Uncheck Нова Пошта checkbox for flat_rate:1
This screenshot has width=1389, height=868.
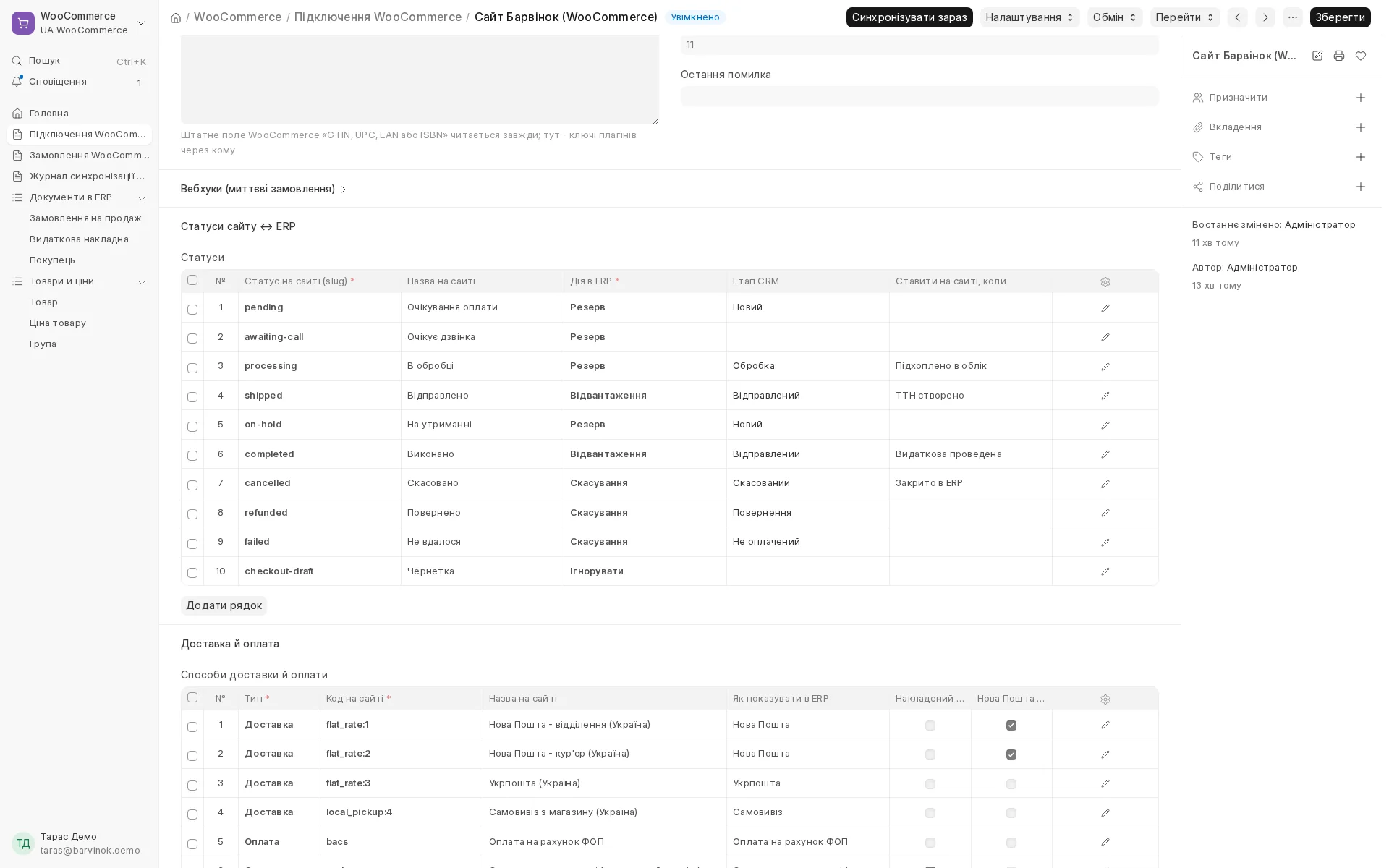point(1011,726)
